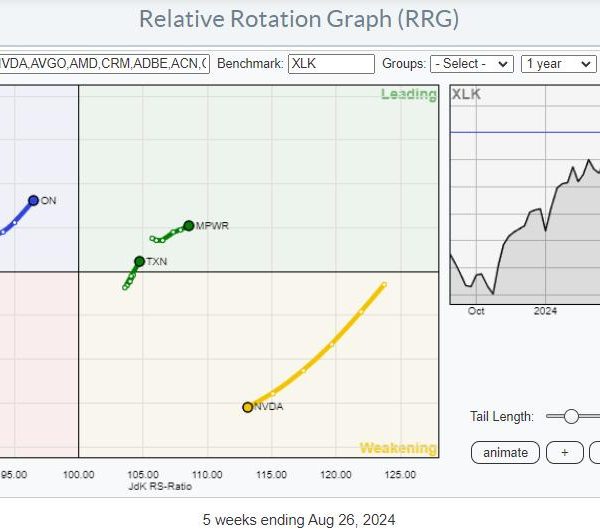
Task: Click the Benchmark XLK input field
Action: point(331,64)
